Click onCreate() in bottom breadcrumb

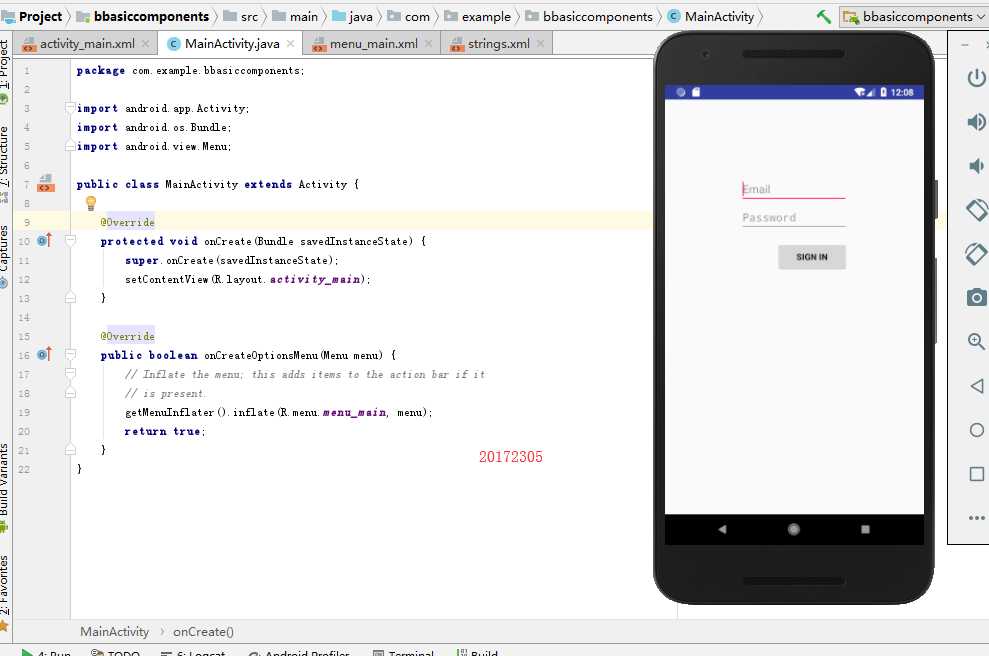point(203,631)
